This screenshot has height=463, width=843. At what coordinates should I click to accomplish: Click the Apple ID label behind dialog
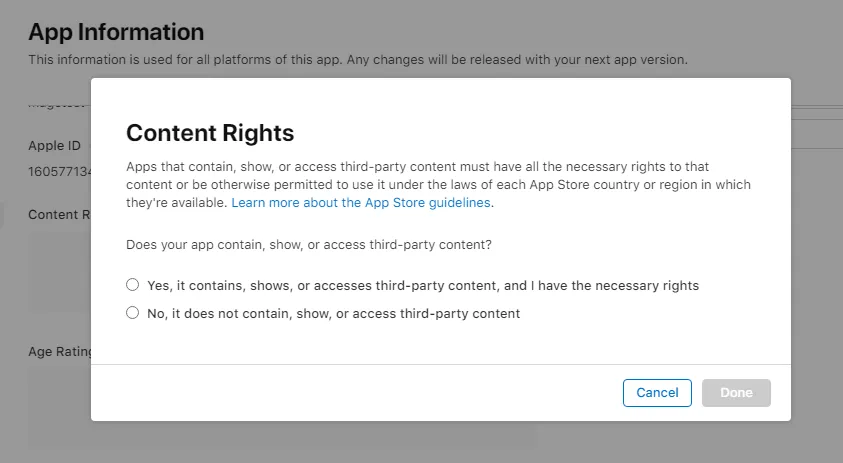54,146
